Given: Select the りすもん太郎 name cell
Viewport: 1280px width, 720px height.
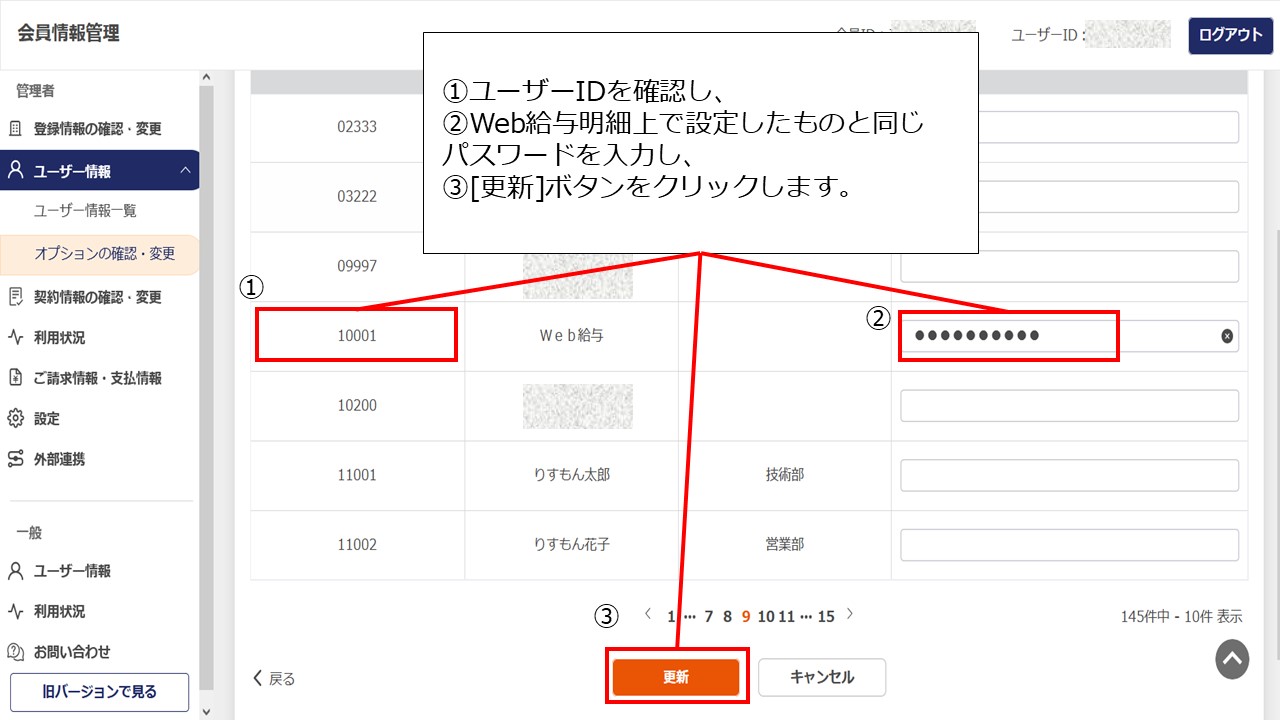Looking at the screenshot, I should pyautogui.click(x=571, y=475).
